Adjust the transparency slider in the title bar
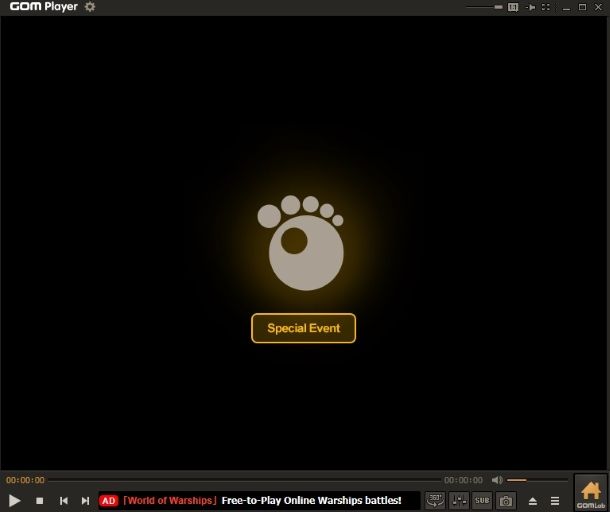The height and width of the screenshot is (512, 610). 484,7
